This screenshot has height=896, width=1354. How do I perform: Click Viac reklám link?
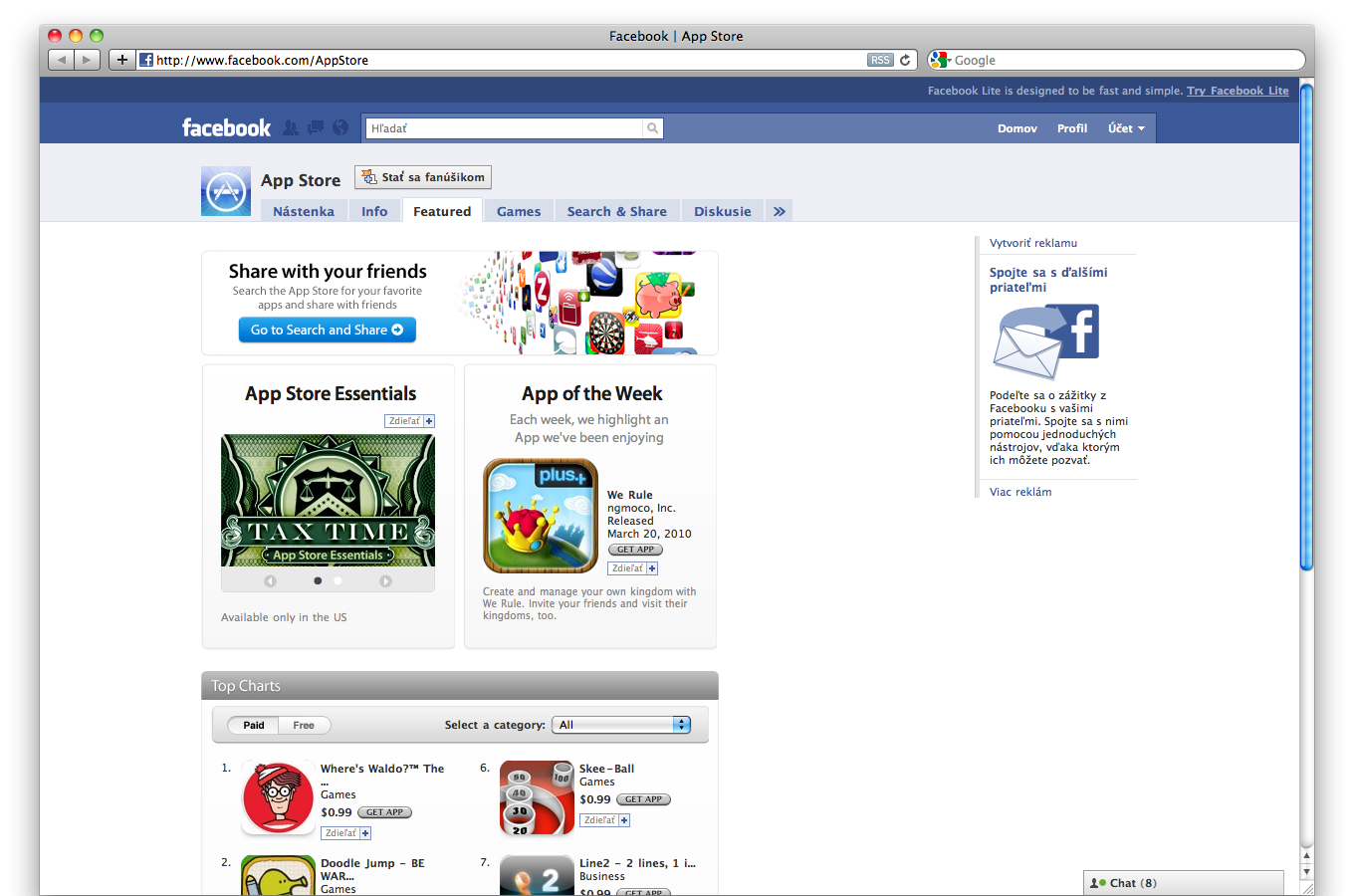[1020, 492]
